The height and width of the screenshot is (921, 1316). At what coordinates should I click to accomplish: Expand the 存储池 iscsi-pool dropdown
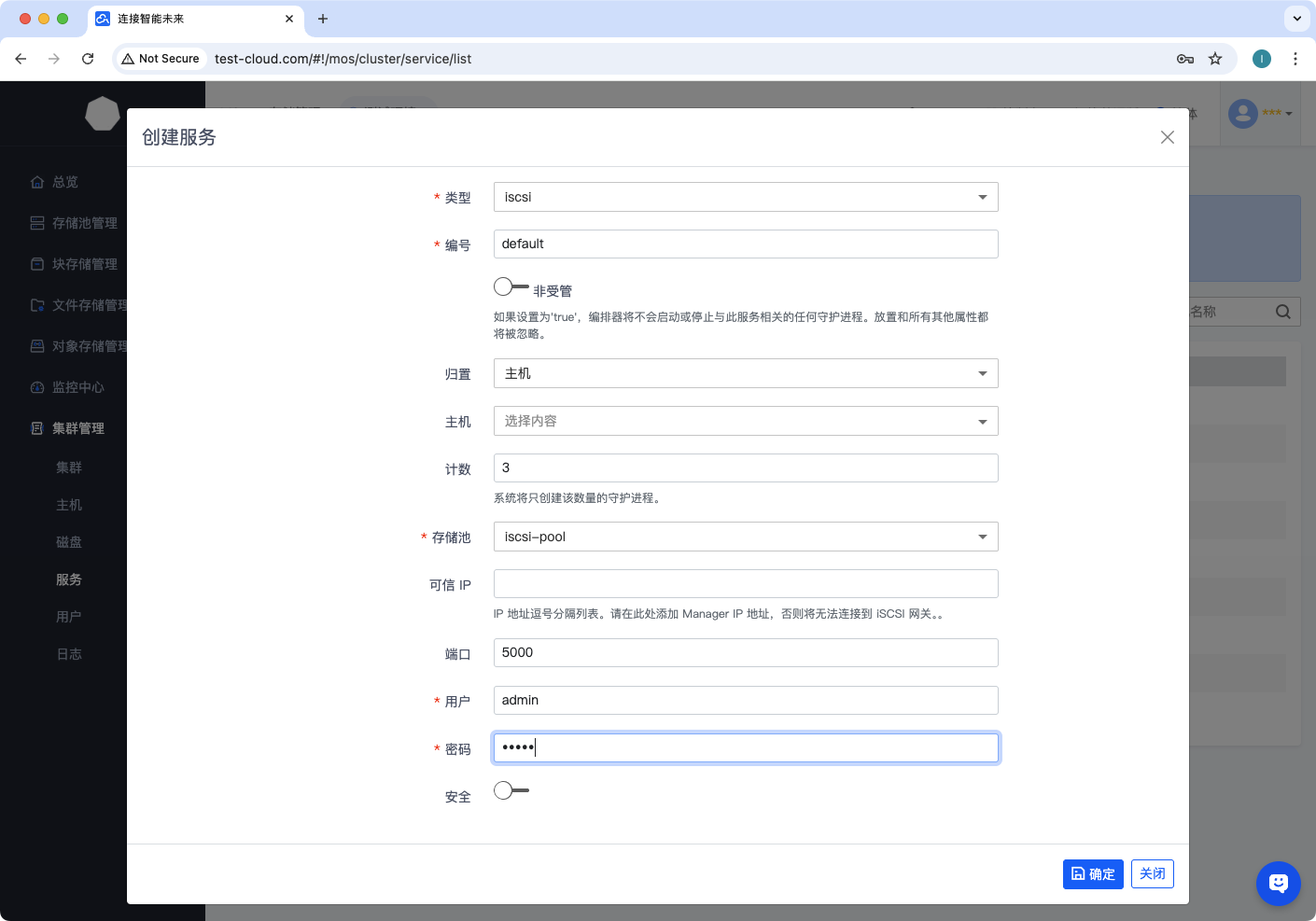[x=745, y=537]
